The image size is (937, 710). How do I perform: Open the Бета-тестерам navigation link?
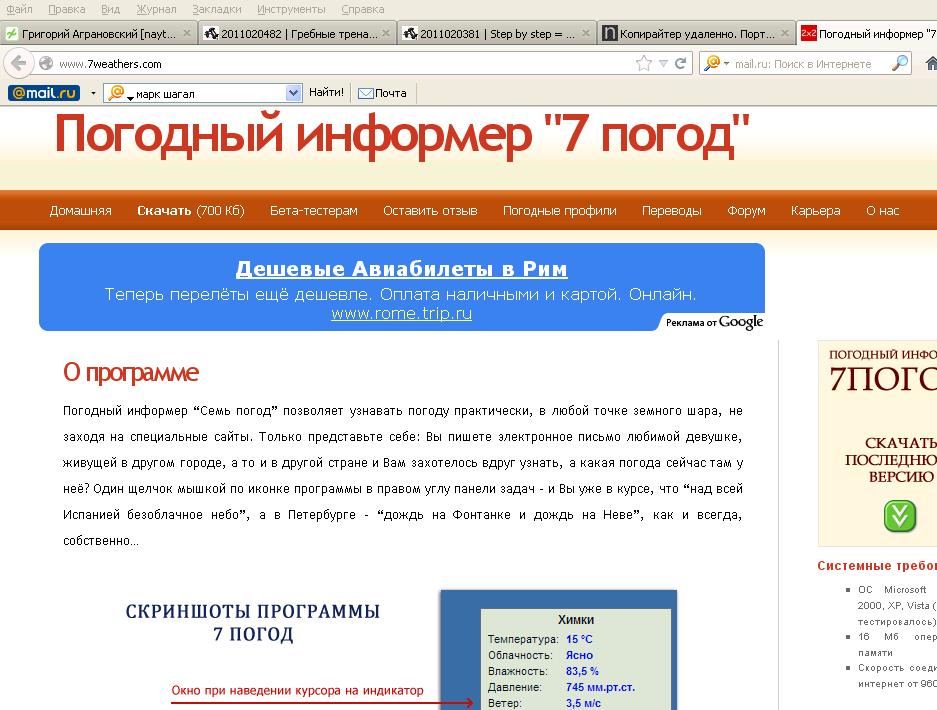pos(314,210)
